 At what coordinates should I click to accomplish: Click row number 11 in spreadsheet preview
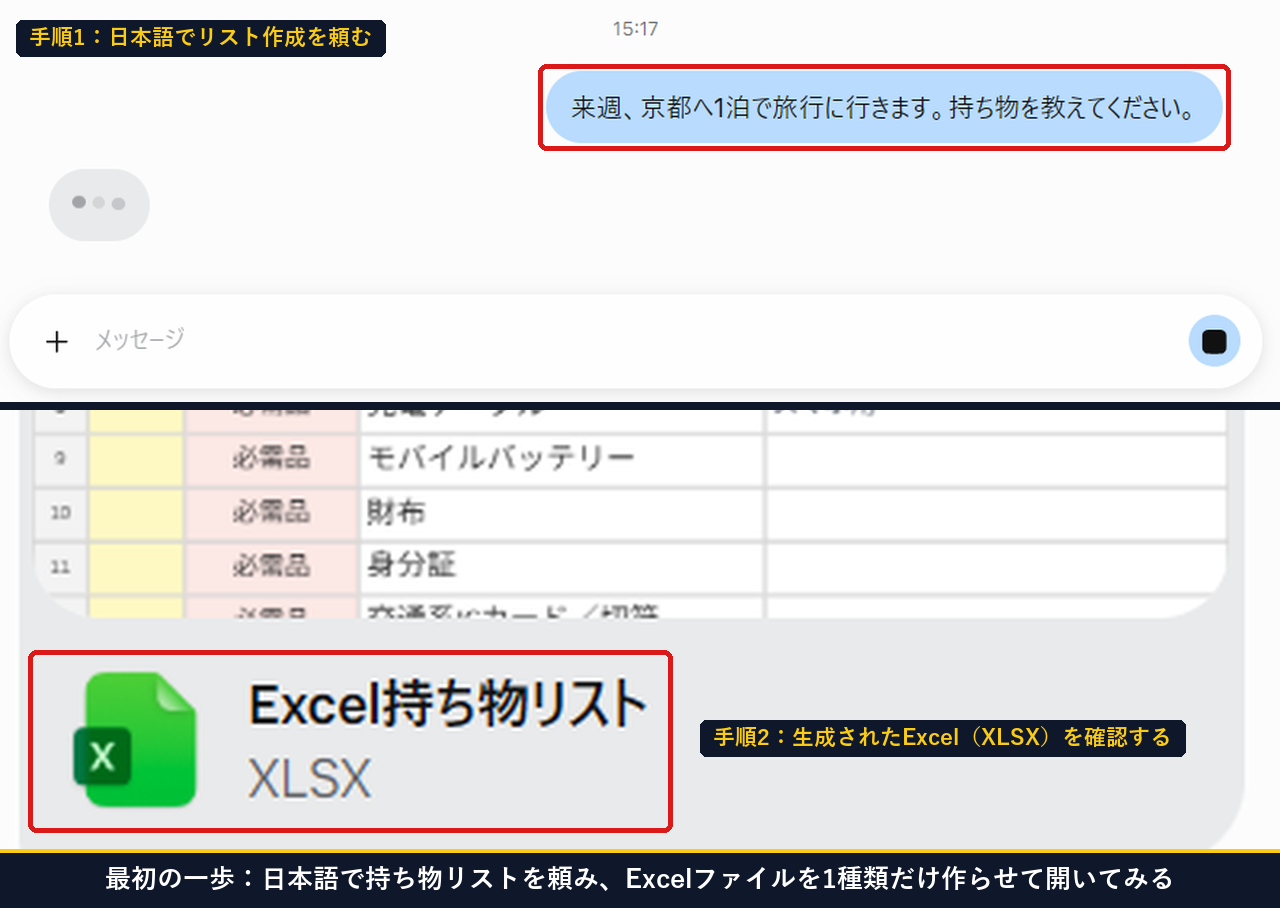[60, 567]
